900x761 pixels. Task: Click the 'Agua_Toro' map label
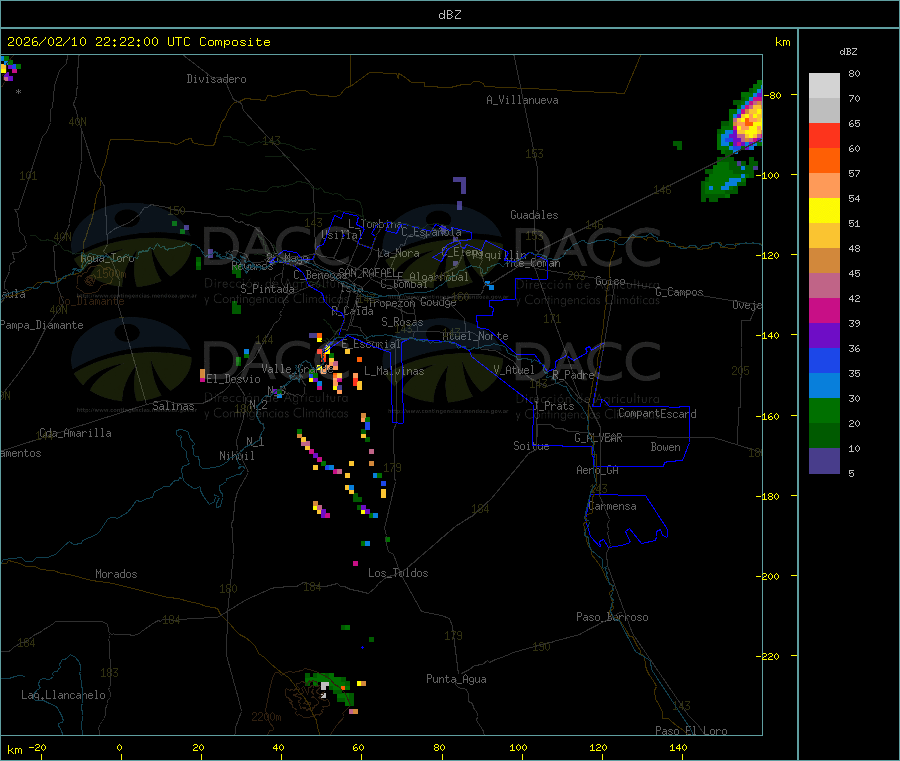tap(107, 258)
